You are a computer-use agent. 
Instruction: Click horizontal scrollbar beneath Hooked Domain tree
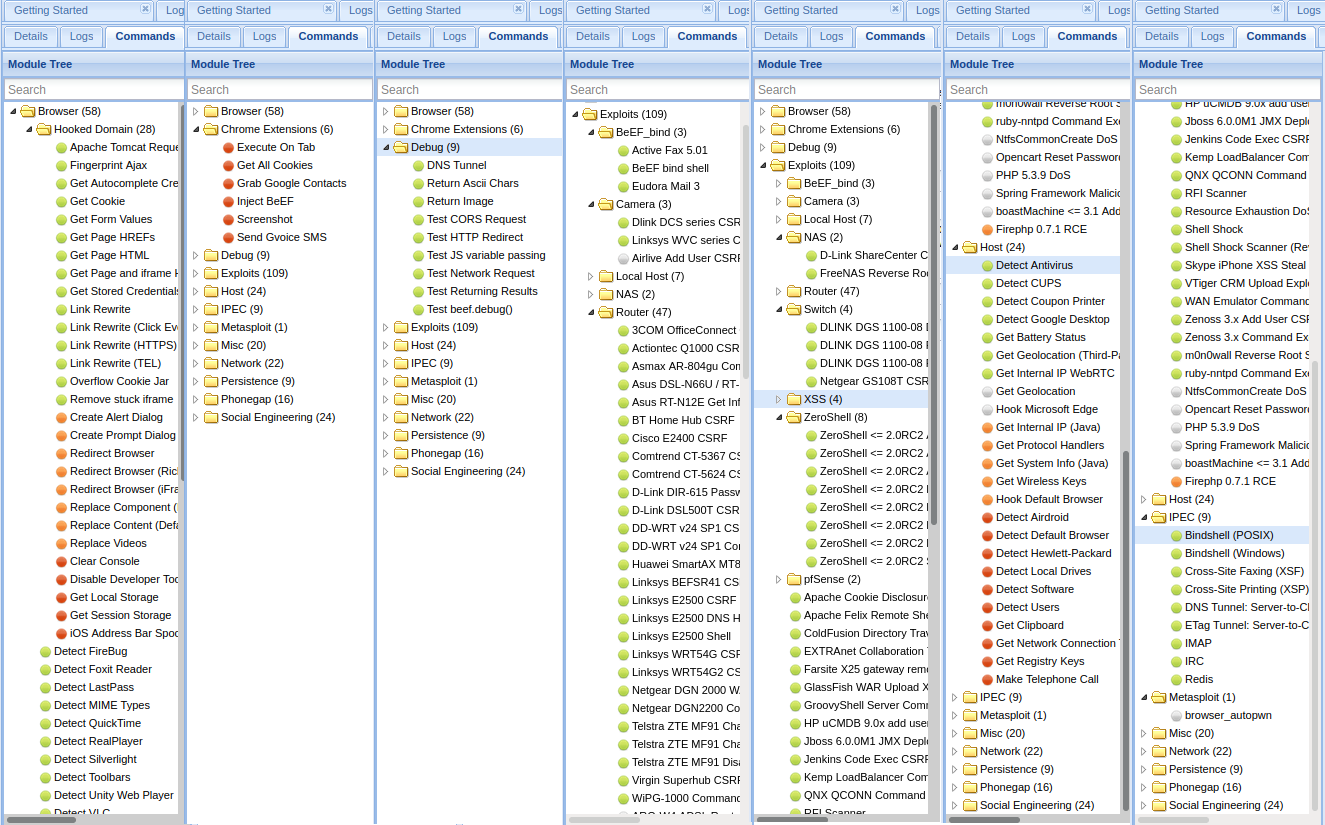[x=41, y=820]
